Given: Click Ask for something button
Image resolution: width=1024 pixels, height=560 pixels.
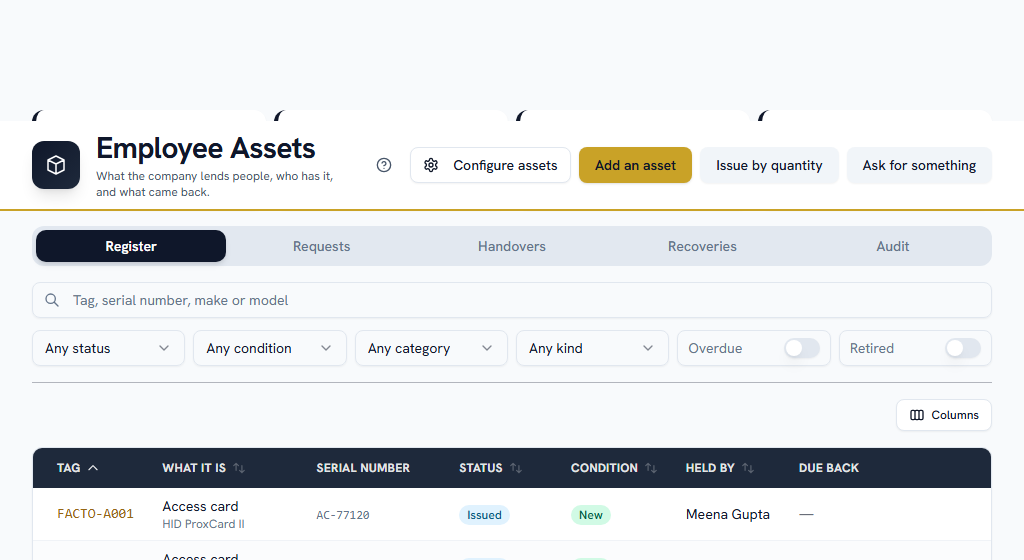Looking at the screenshot, I should click(x=920, y=165).
